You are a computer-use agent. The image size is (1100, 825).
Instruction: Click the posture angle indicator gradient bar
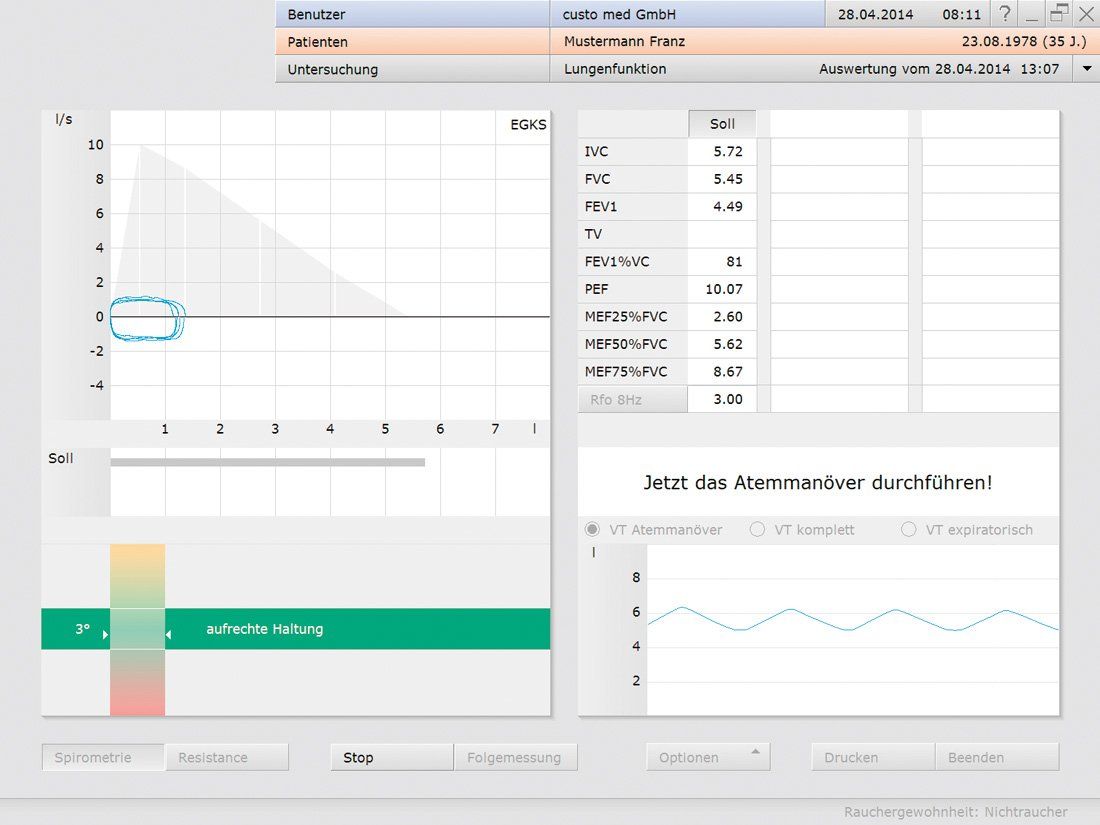point(137,629)
